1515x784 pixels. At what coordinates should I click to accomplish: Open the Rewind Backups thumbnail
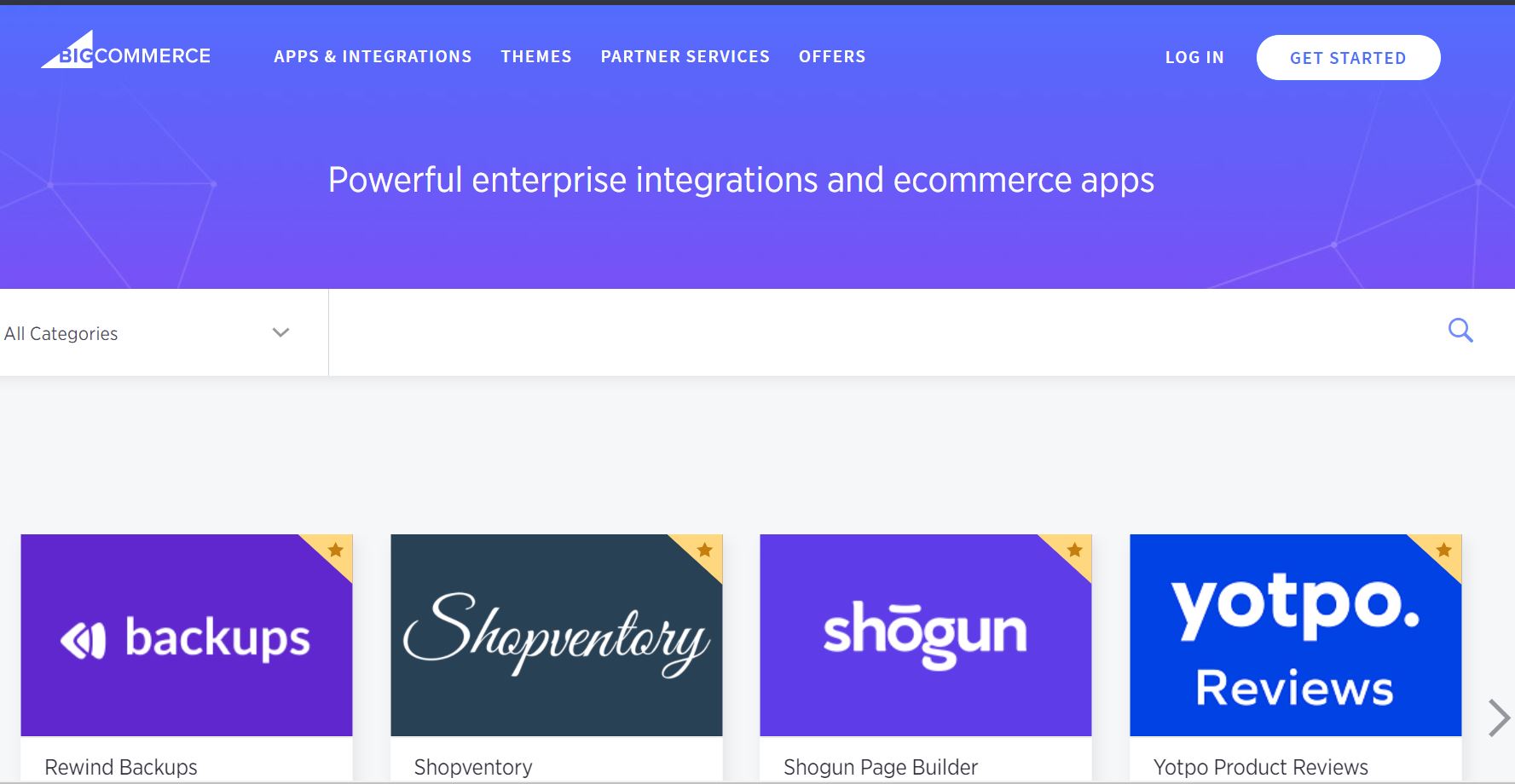pos(187,635)
